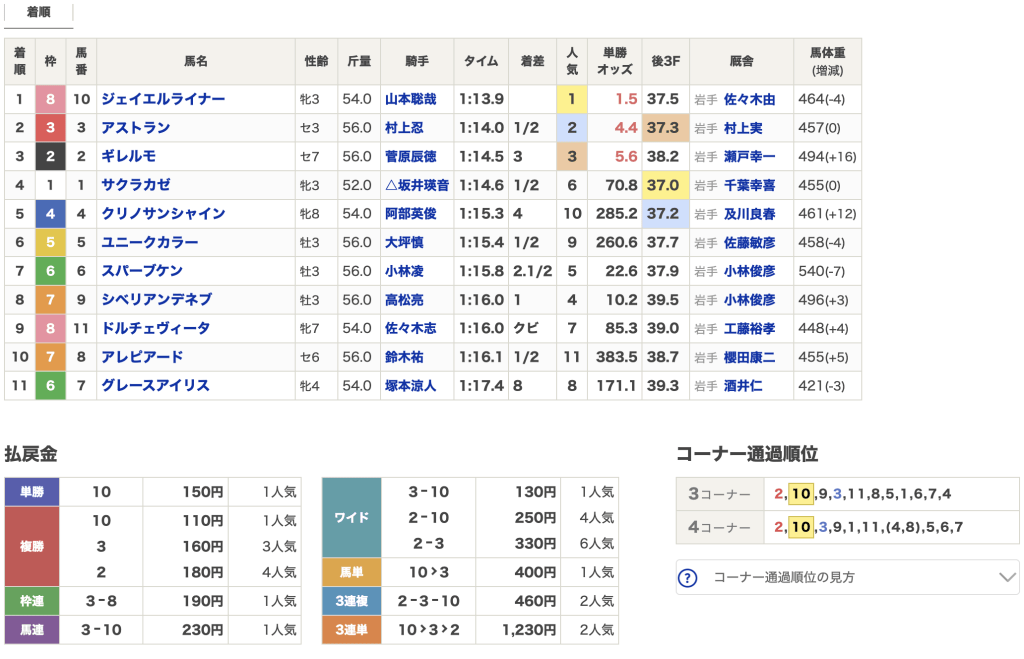Click the 単勝 payout label
This screenshot has width=1024, height=659.
pos(32,492)
